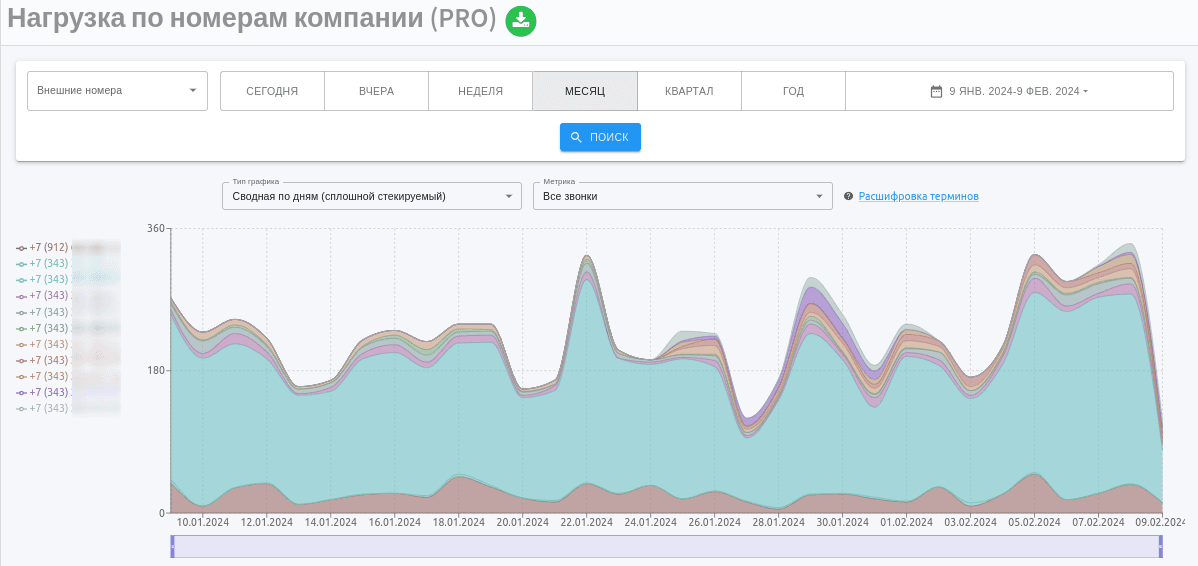Screen dimensions: 1198x566
Task: Open the Тип графика dropdown
Action: point(372,196)
